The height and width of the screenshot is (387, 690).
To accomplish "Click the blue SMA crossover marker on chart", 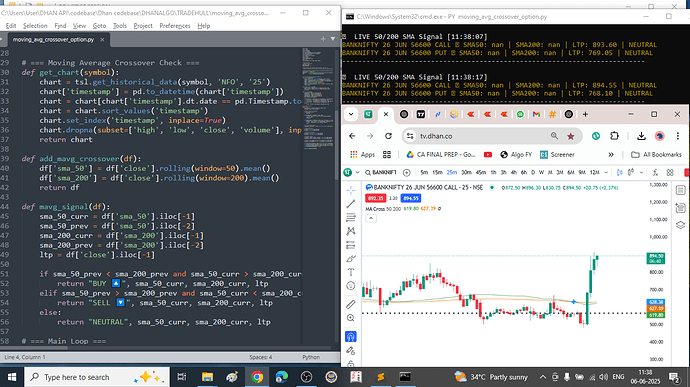I will [x=573, y=302].
